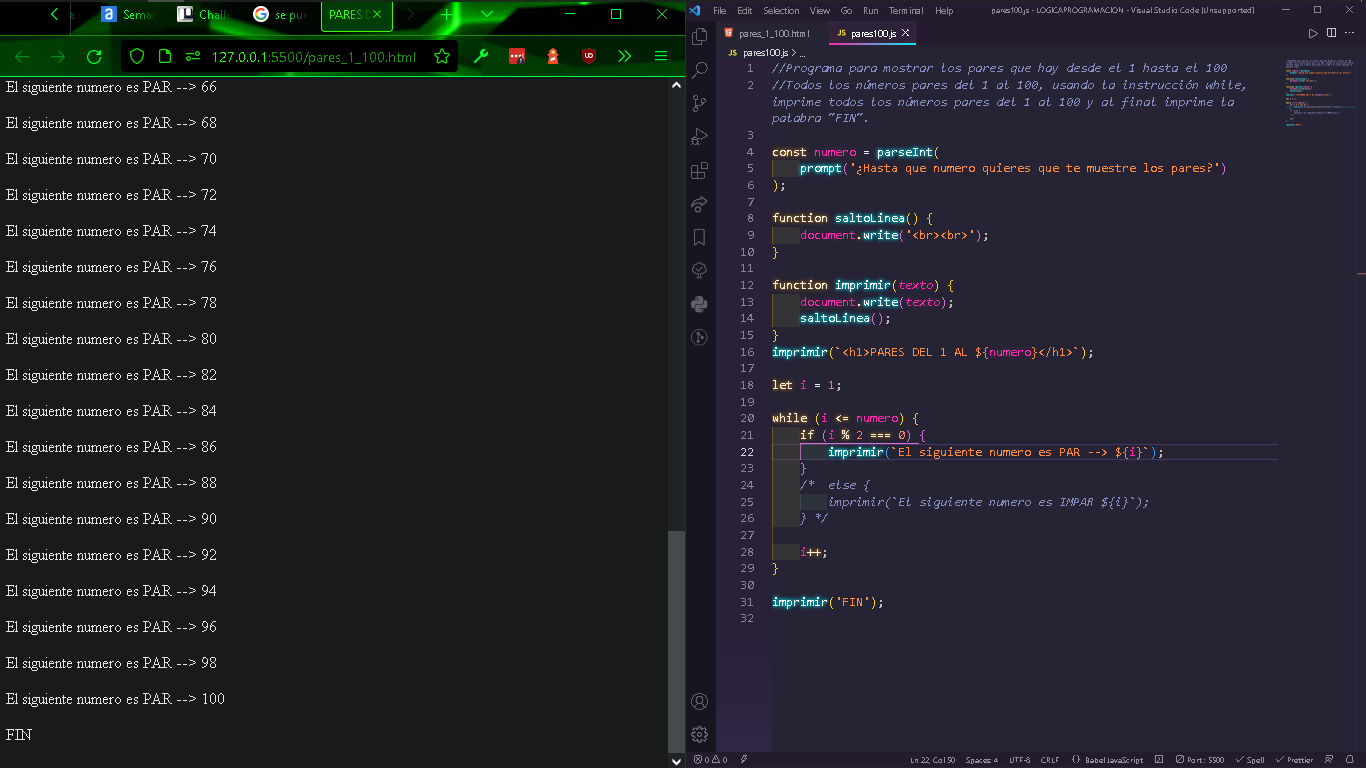Open the Run menu in VS Code
1366x768 pixels.
coord(871,11)
